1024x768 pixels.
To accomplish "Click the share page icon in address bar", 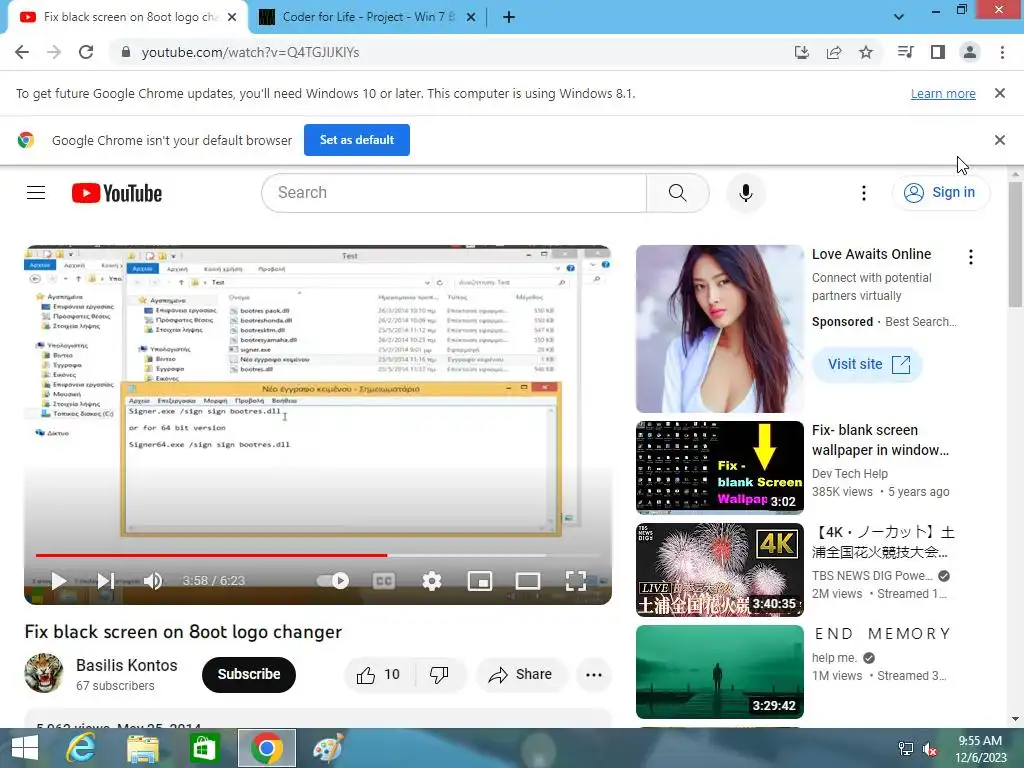I will (833, 52).
